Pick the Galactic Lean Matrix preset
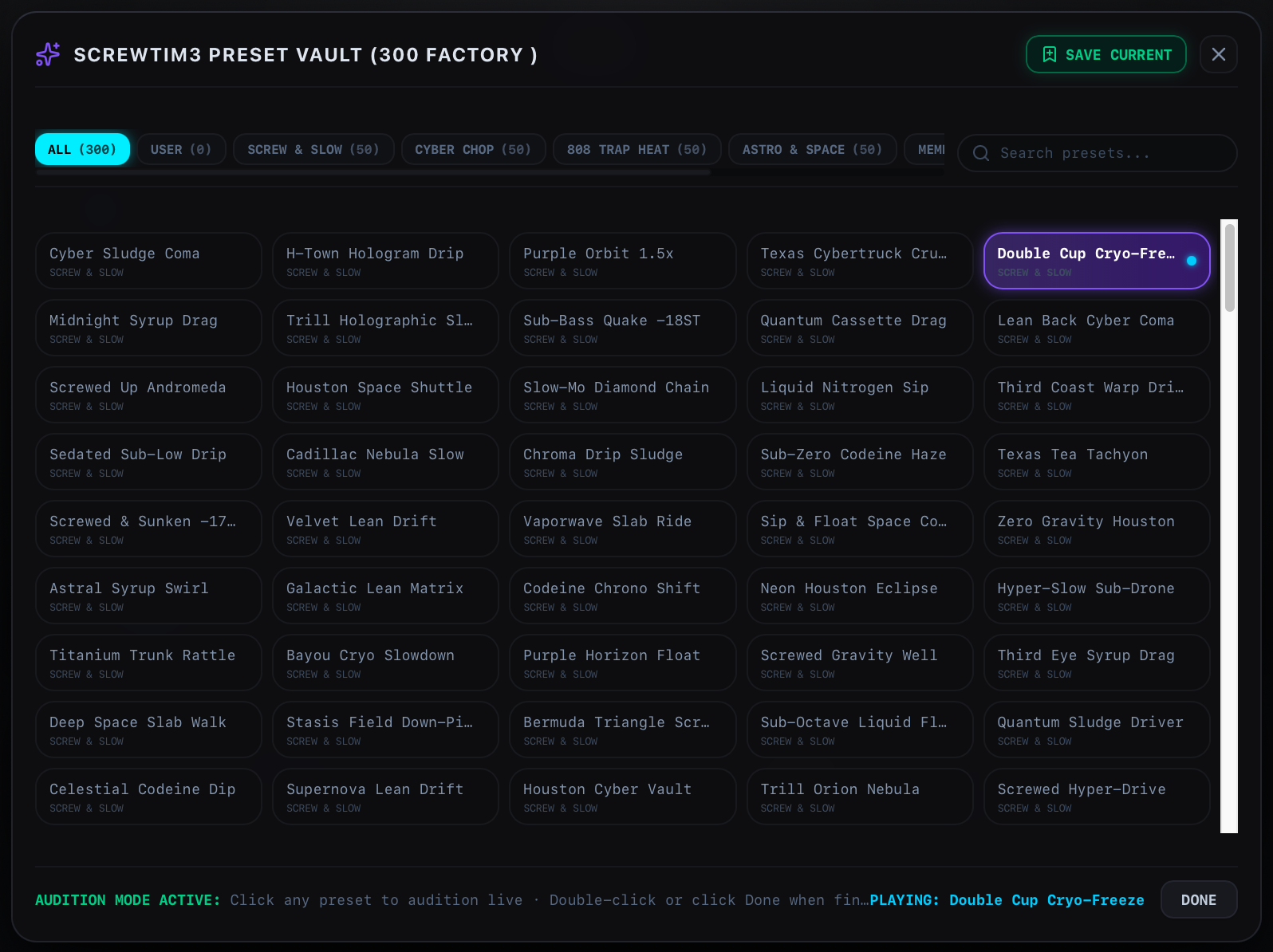Viewport: 1273px width, 952px height. (x=385, y=596)
